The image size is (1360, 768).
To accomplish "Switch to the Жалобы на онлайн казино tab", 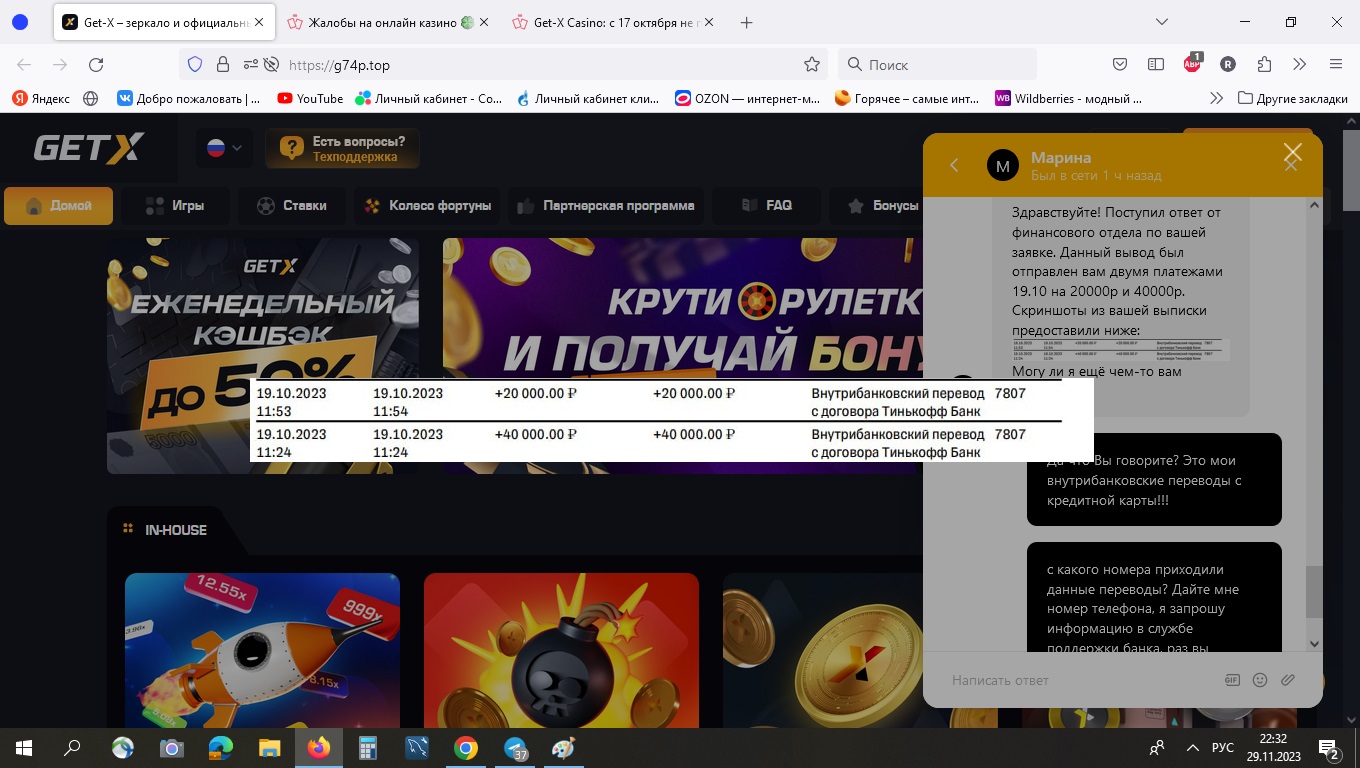I will point(390,22).
